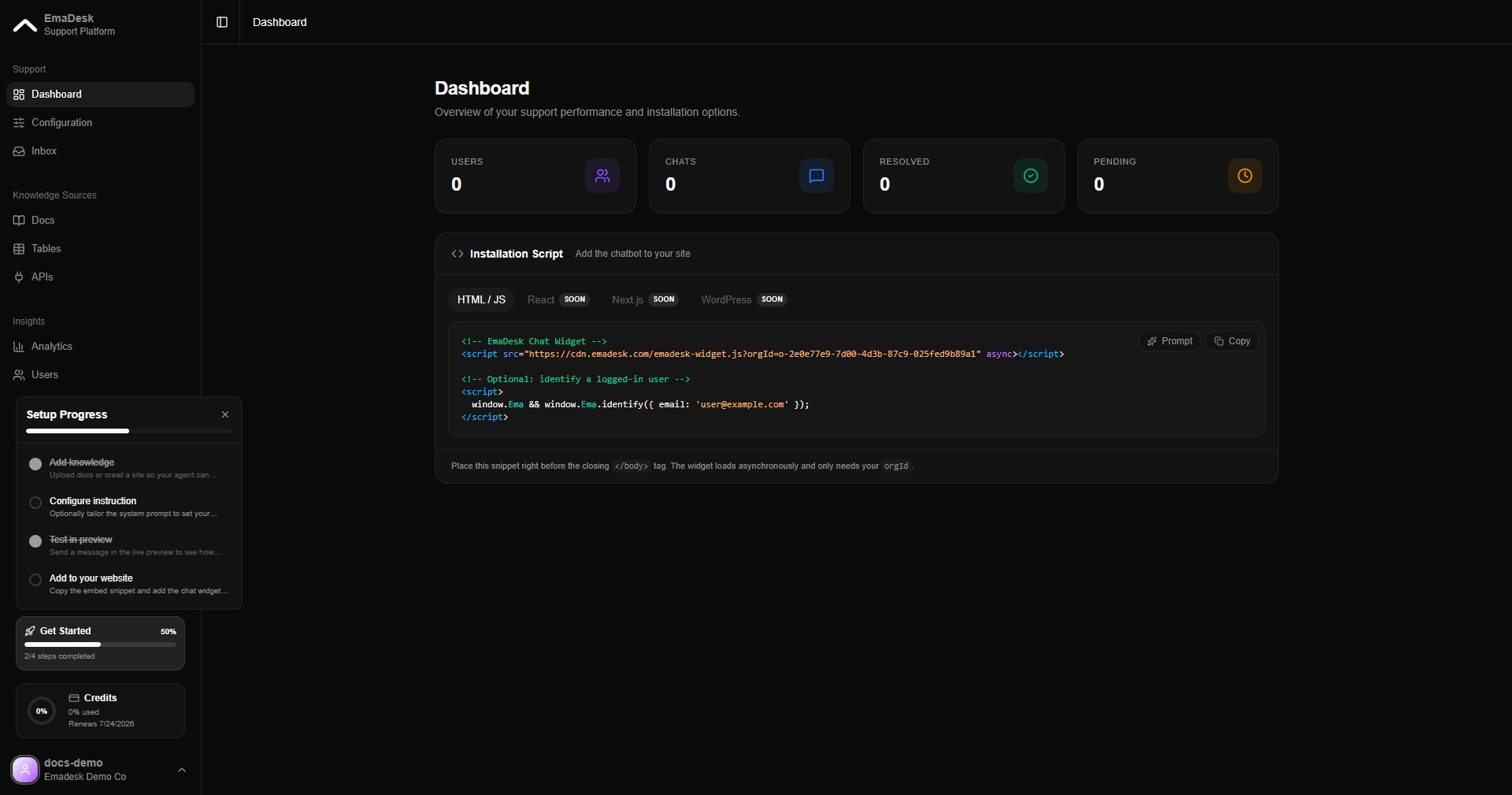This screenshot has width=1512, height=795.
Task: Click the Inbox tray icon
Action: [x=19, y=151]
